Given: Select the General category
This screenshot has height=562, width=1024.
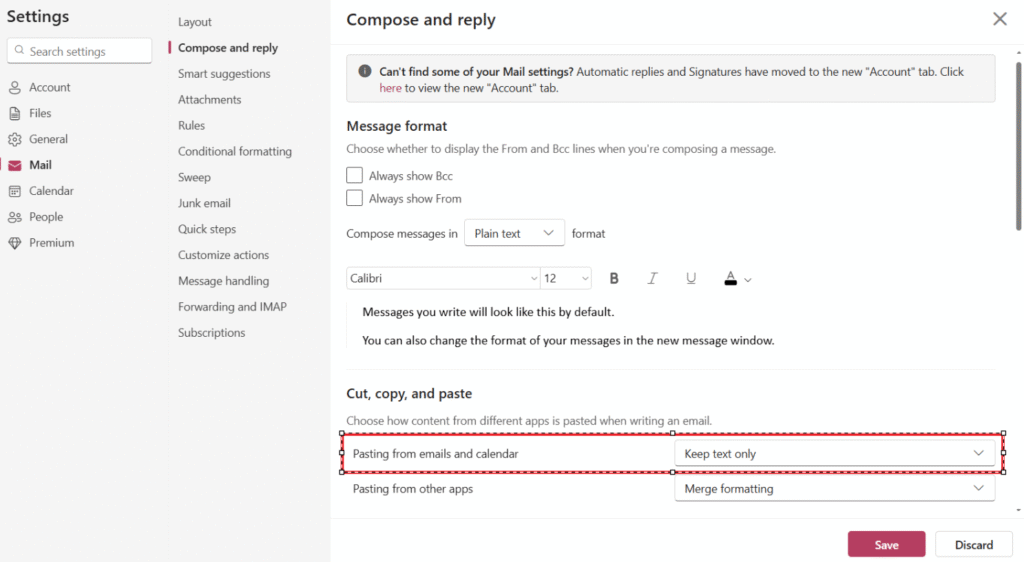Looking at the screenshot, I should (x=48, y=139).
